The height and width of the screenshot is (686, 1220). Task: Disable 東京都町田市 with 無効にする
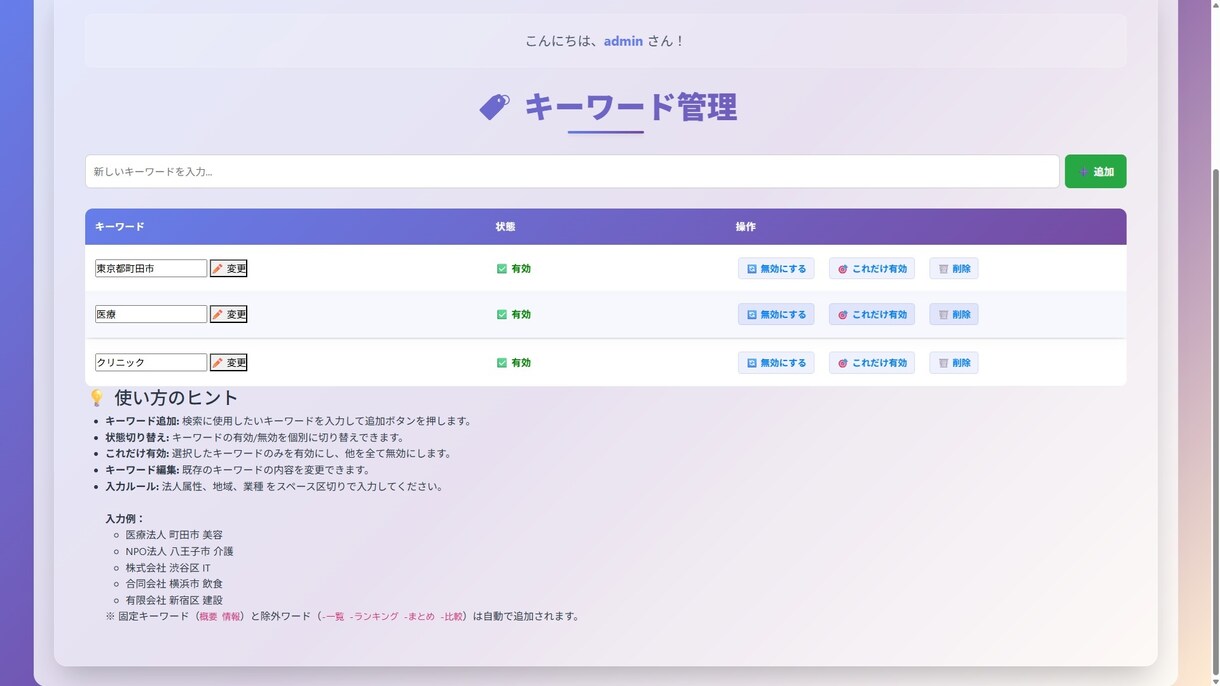tap(776, 268)
